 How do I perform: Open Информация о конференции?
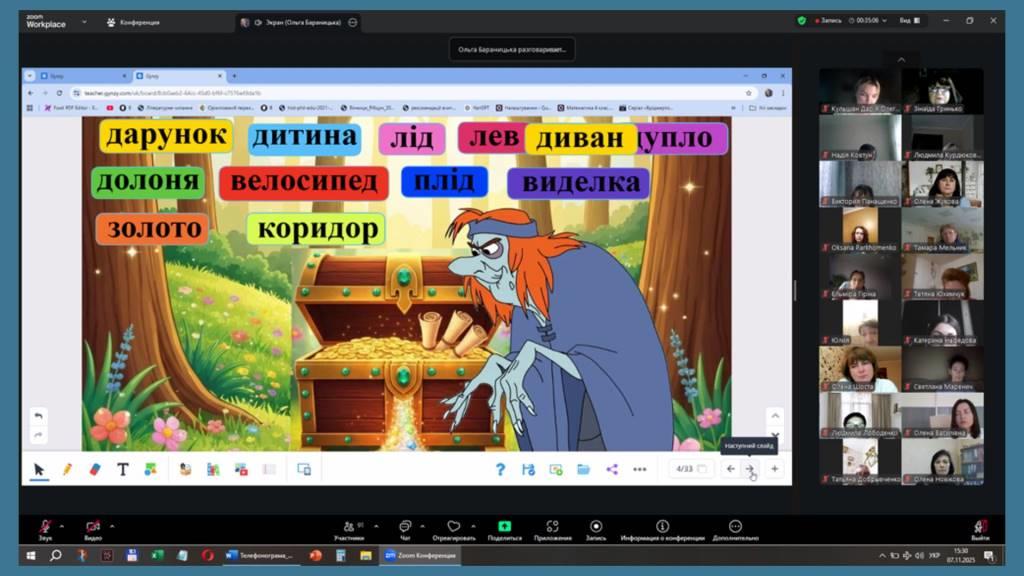pyautogui.click(x=662, y=529)
